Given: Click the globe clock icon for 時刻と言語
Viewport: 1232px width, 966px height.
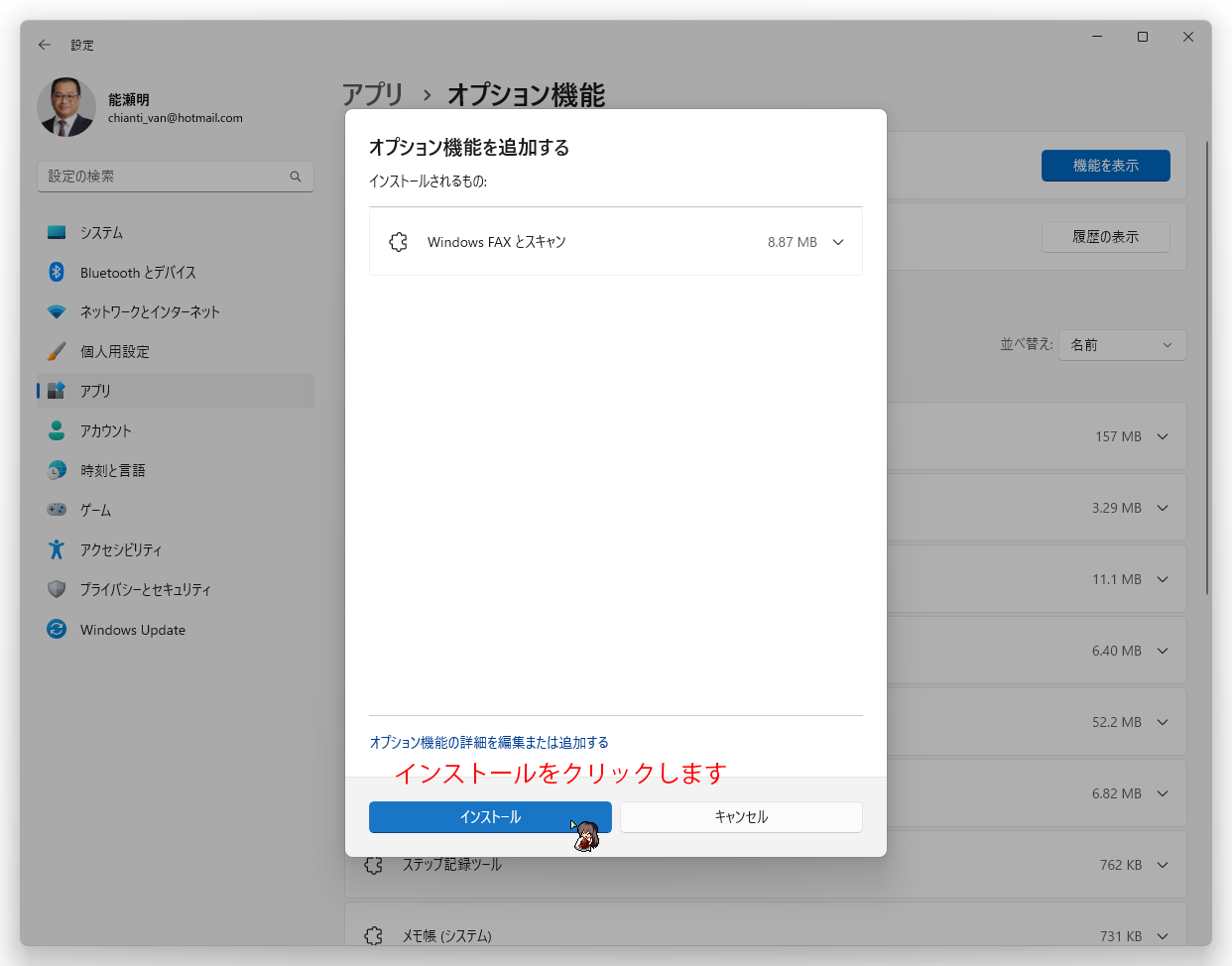Looking at the screenshot, I should (x=57, y=470).
